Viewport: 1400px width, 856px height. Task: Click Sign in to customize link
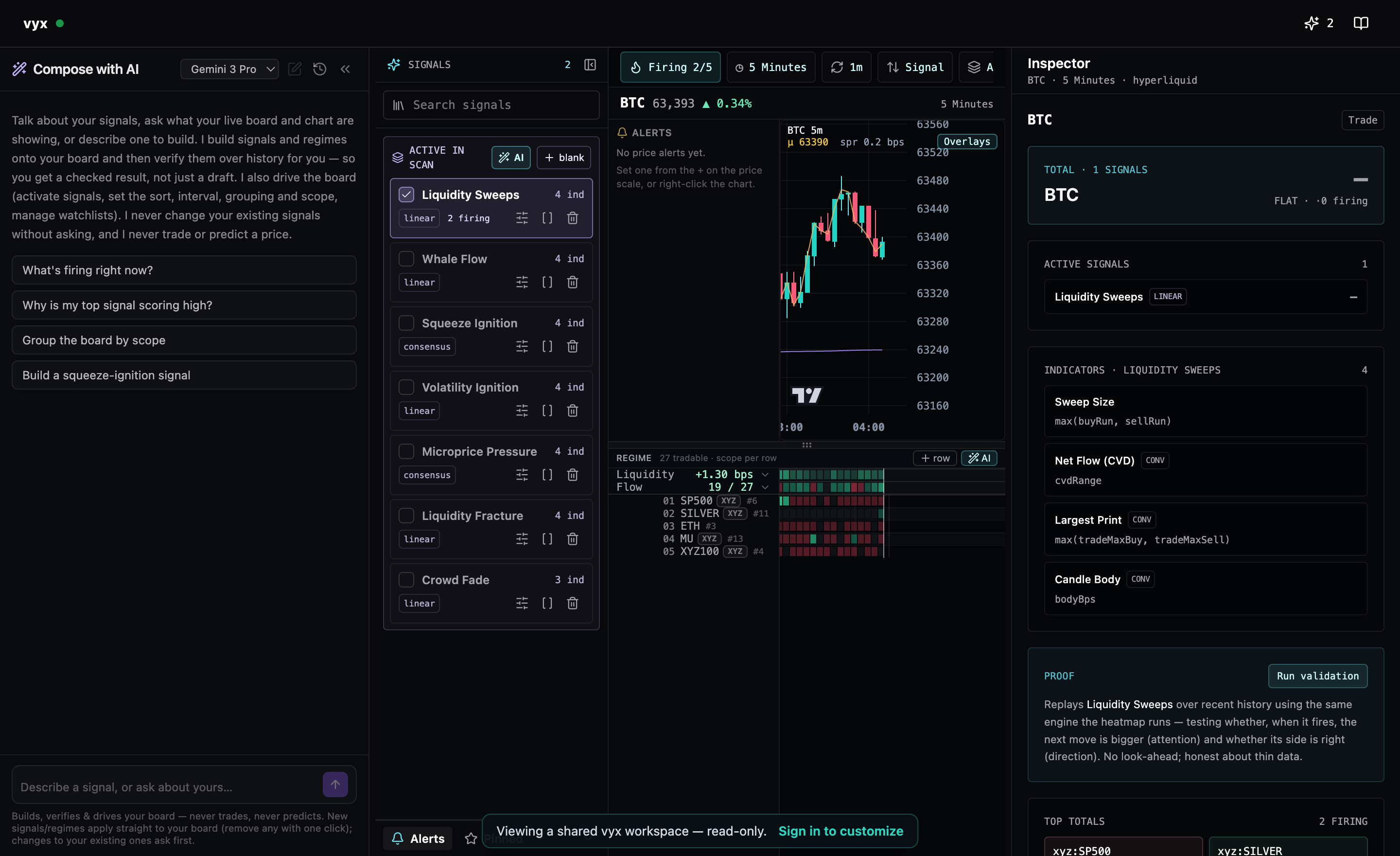click(x=840, y=831)
